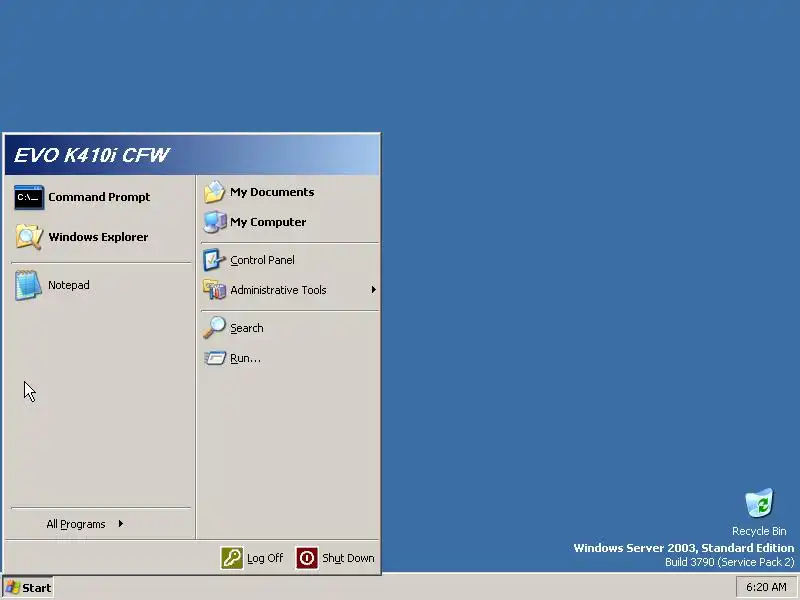Select the Recycle Bin desktop icon
Image resolution: width=800 pixels, height=600 pixels.
tap(759, 503)
